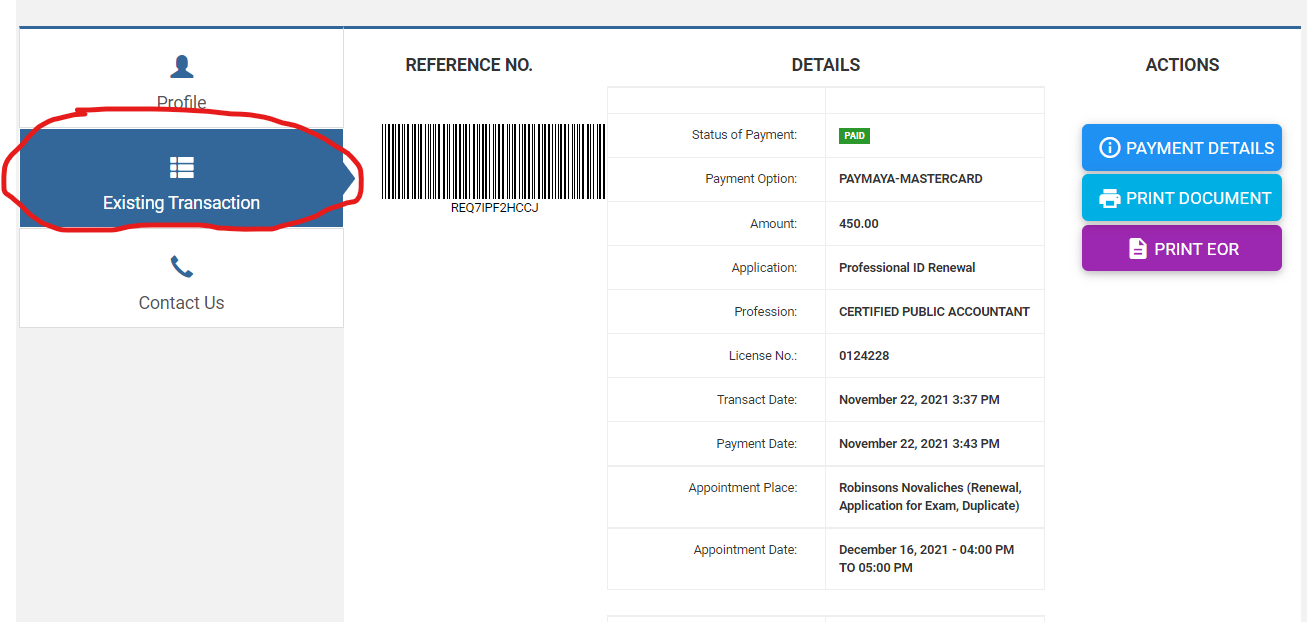Screen dimensions: 1307x622
Task: Click the REFERENCE NO. column header
Action: click(469, 65)
